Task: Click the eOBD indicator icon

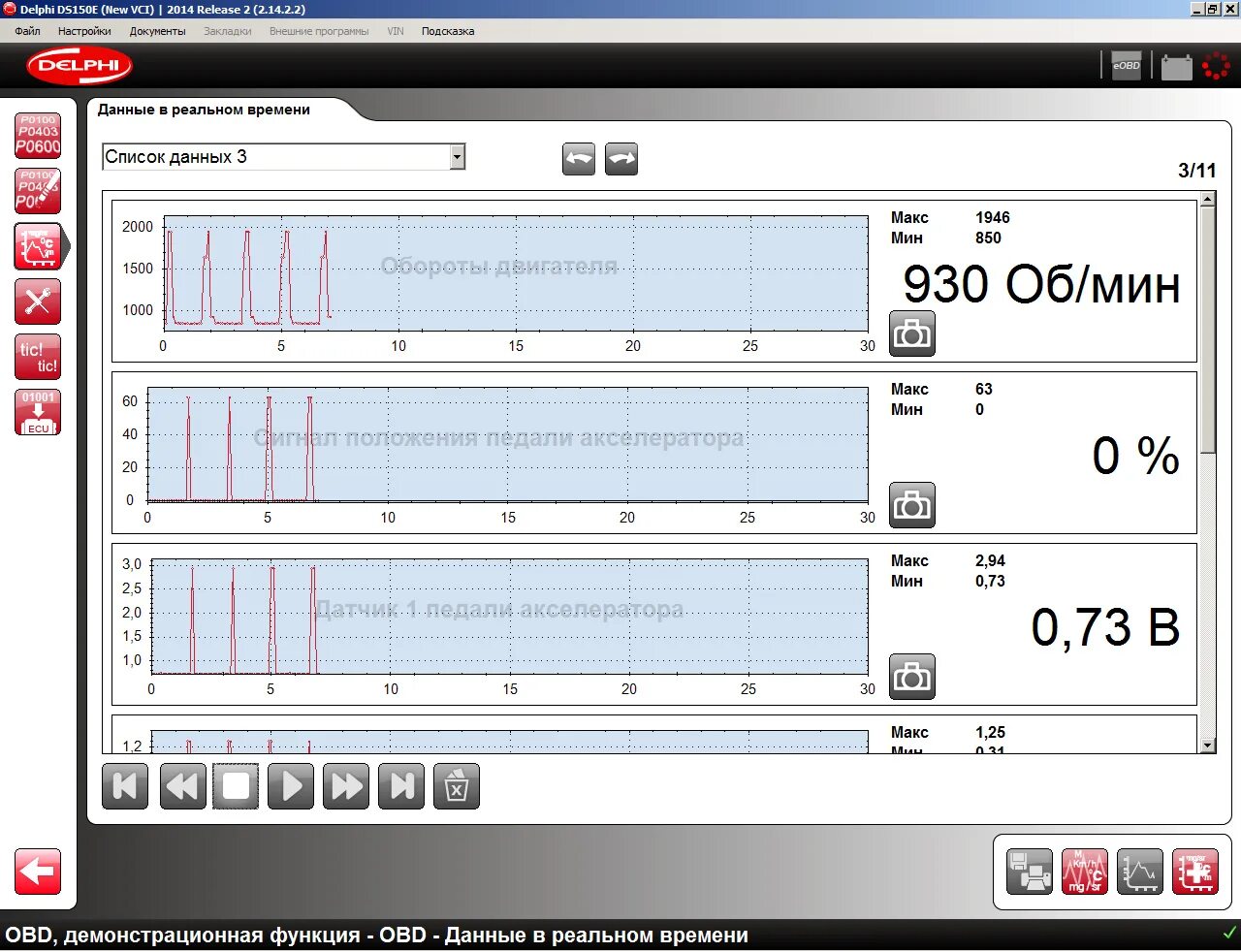Action: click(1126, 66)
